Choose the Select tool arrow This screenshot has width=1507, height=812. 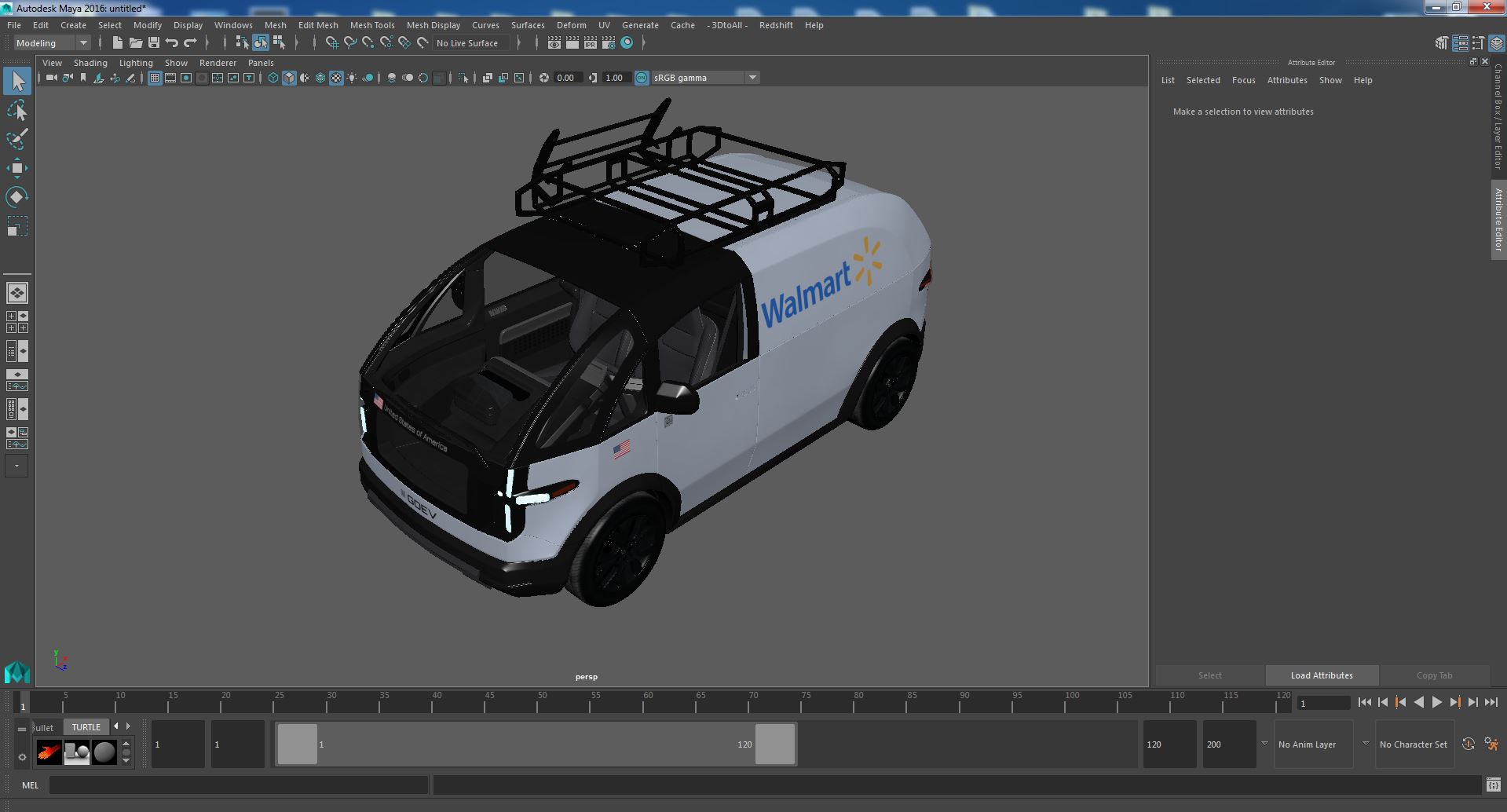click(17, 81)
